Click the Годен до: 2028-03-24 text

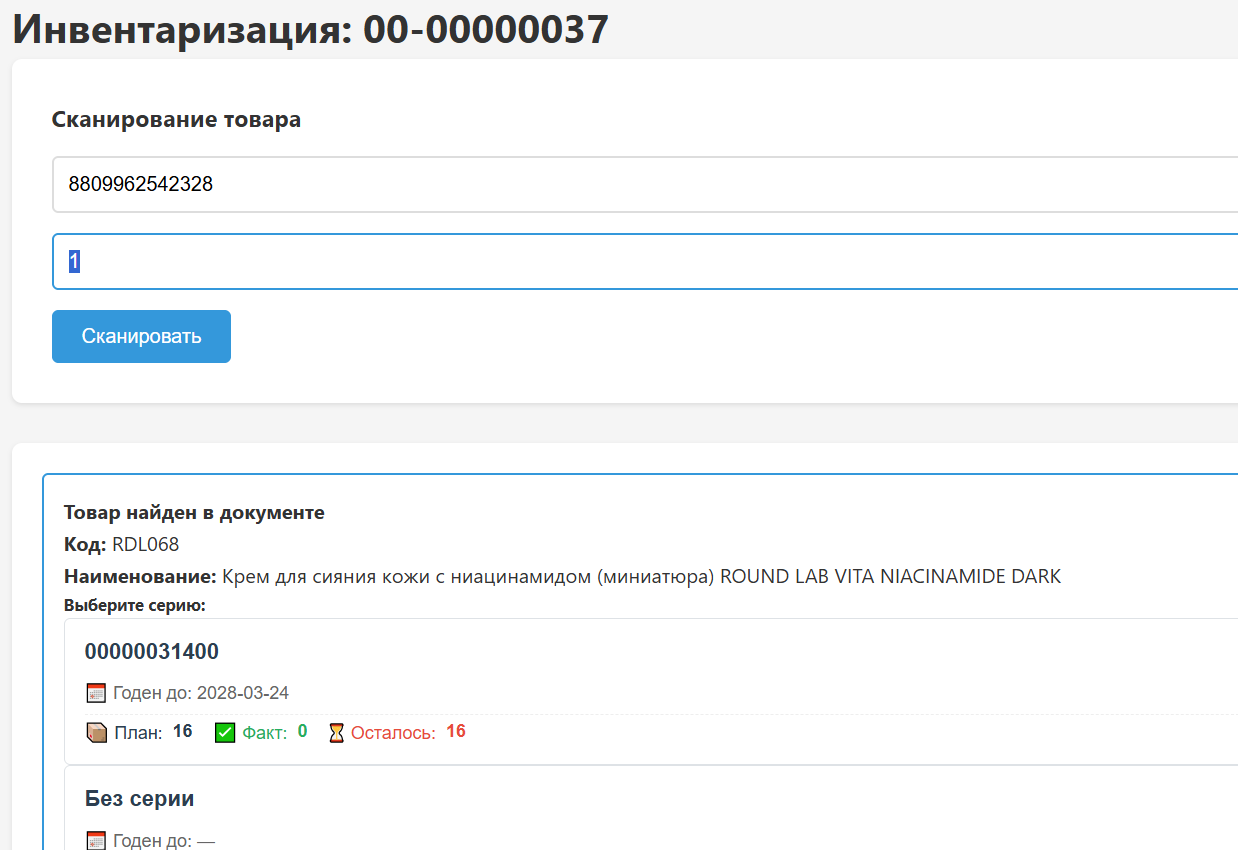click(201, 693)
